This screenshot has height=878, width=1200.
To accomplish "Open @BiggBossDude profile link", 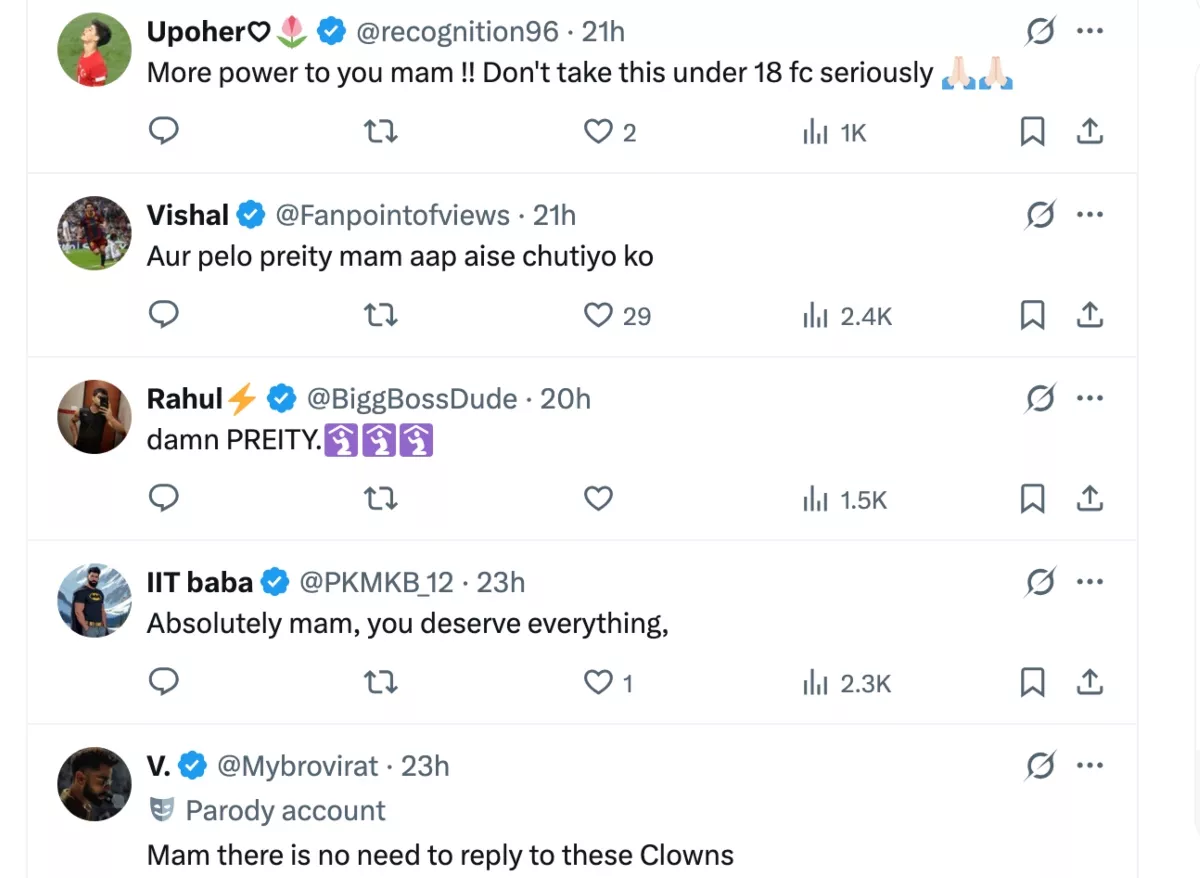I will (x=412, y=399).
